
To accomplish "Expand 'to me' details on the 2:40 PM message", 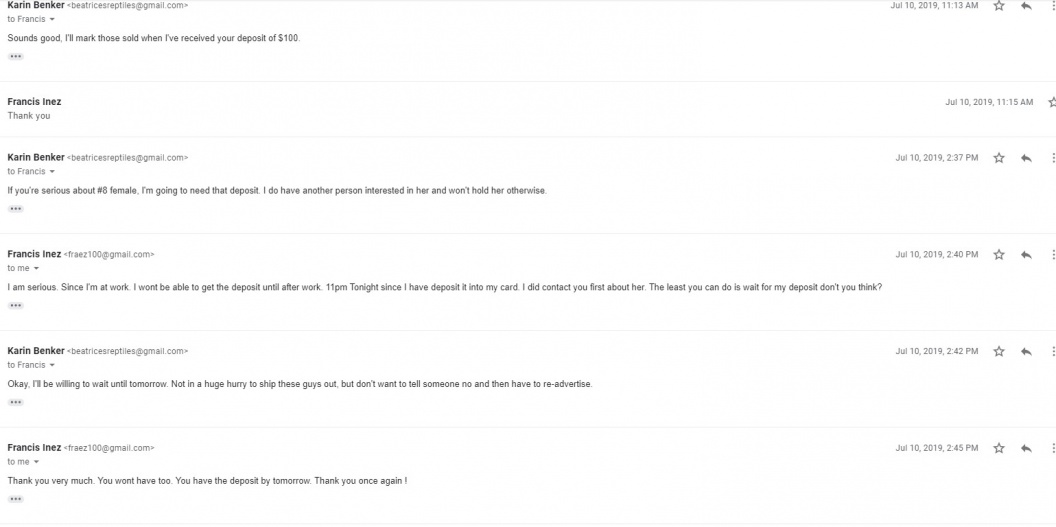I will 36,269.
